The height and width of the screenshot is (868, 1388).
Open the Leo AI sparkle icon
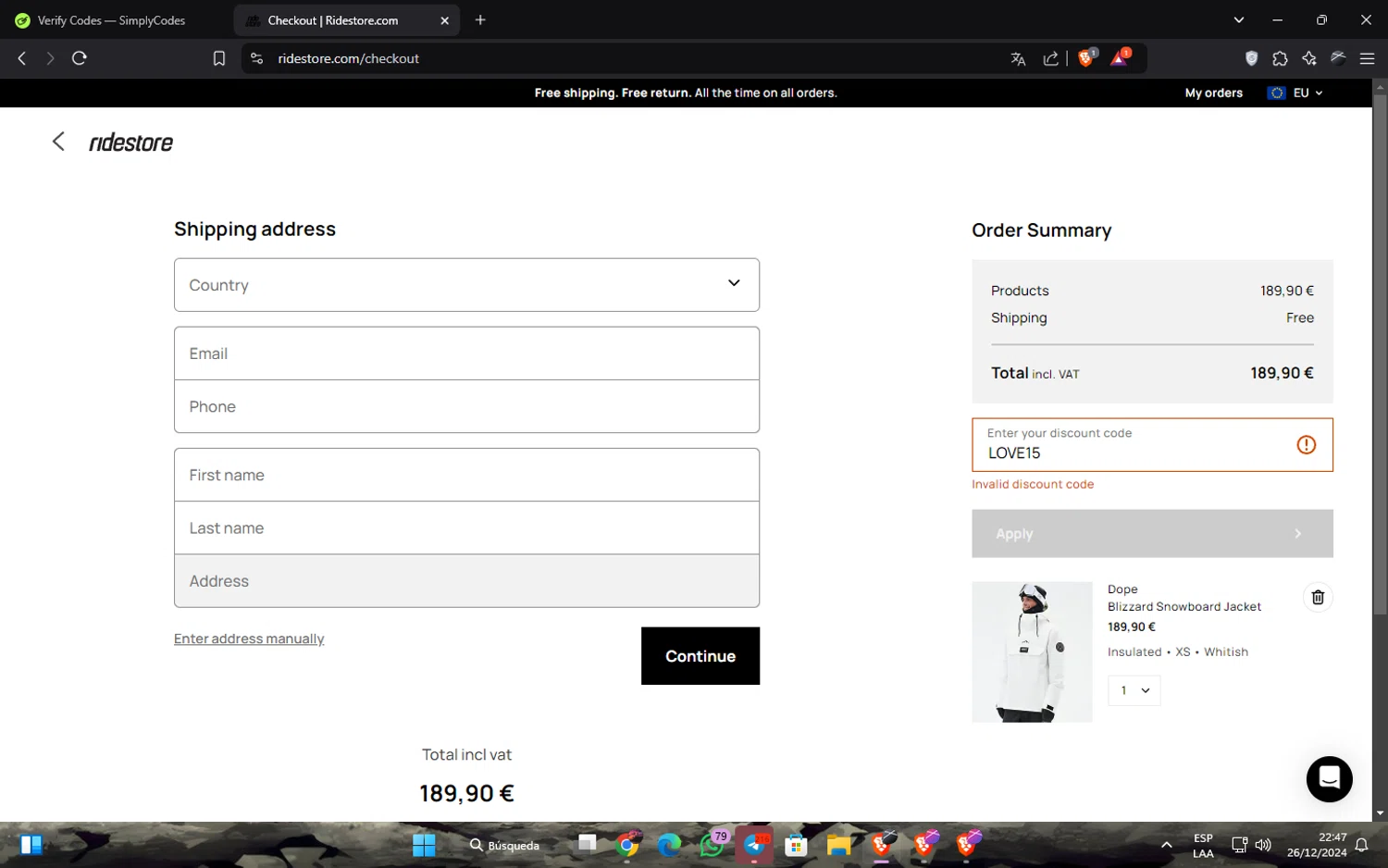tap(1308, 58)
